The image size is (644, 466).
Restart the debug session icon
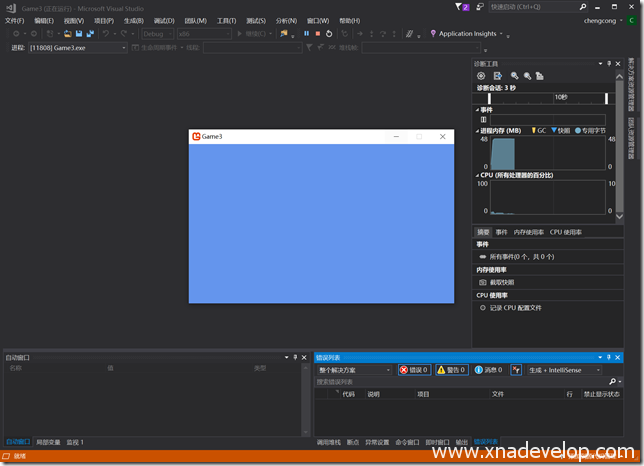[329, 33]
